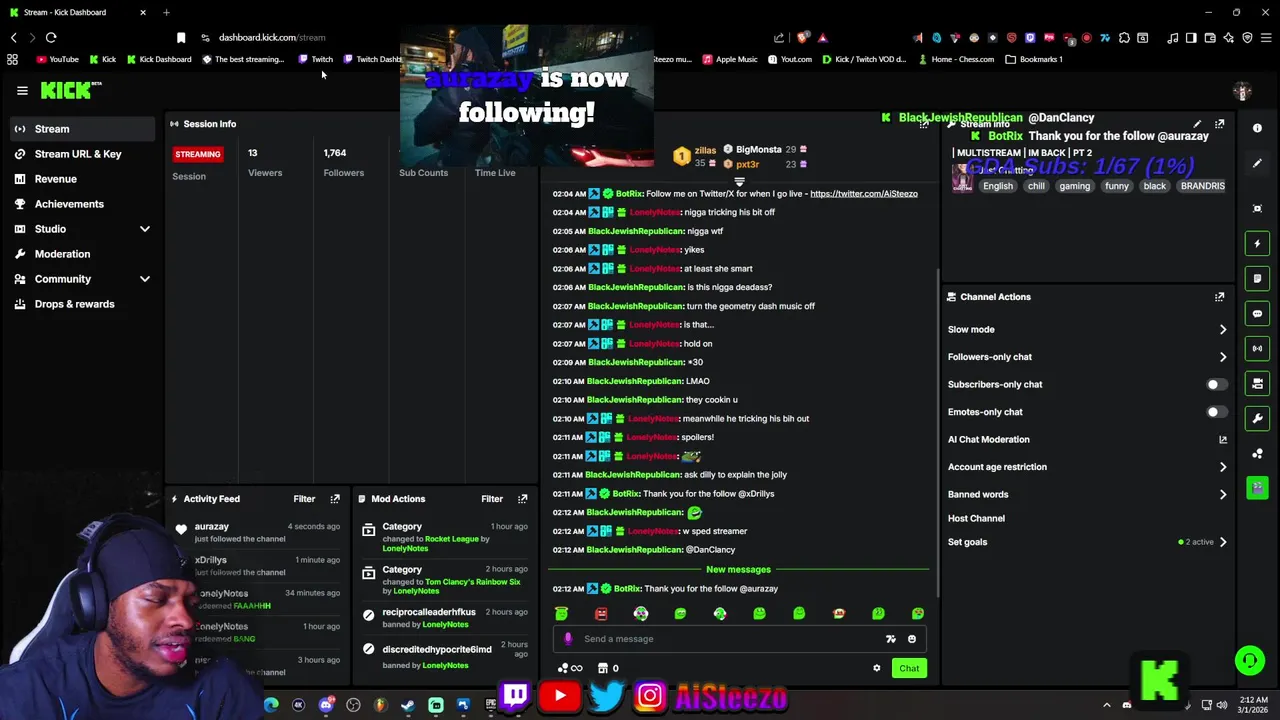This screenshot has width=1280, height=720.
Task: Expand Slow mode settings
Action: (x=1087, y=329)
